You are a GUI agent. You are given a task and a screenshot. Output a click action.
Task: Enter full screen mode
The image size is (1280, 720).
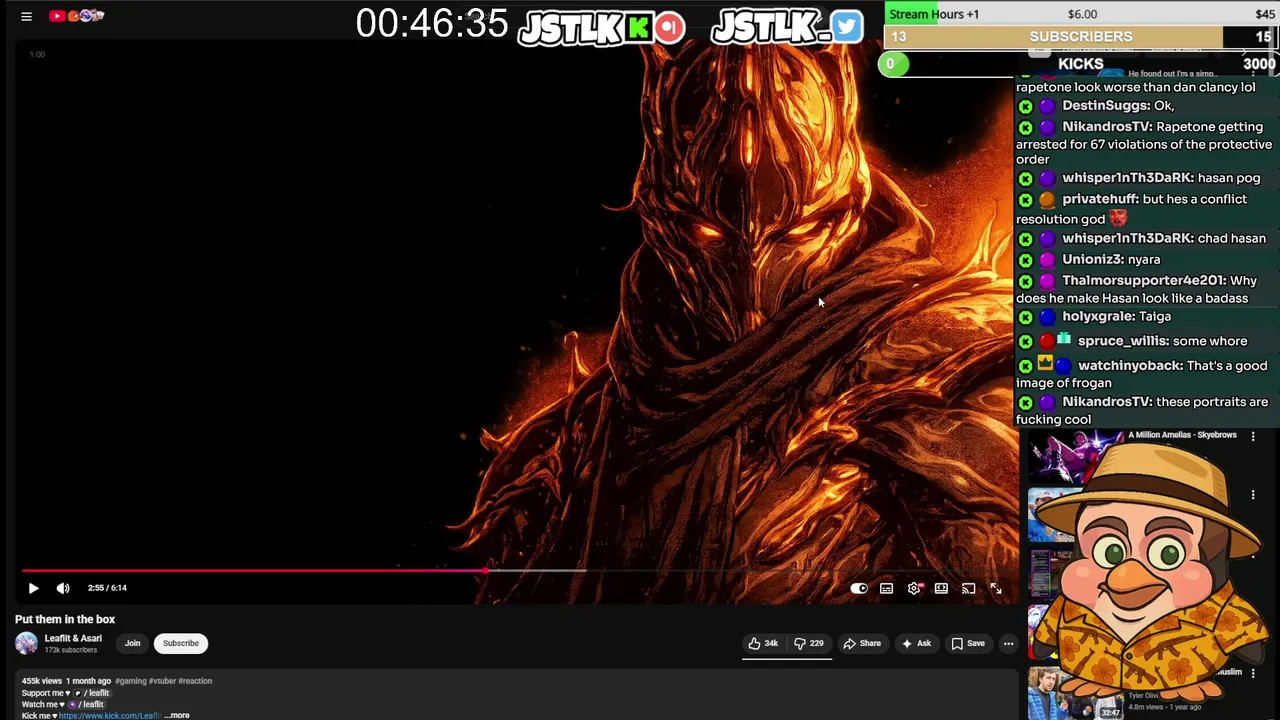(x=996, y=588)
